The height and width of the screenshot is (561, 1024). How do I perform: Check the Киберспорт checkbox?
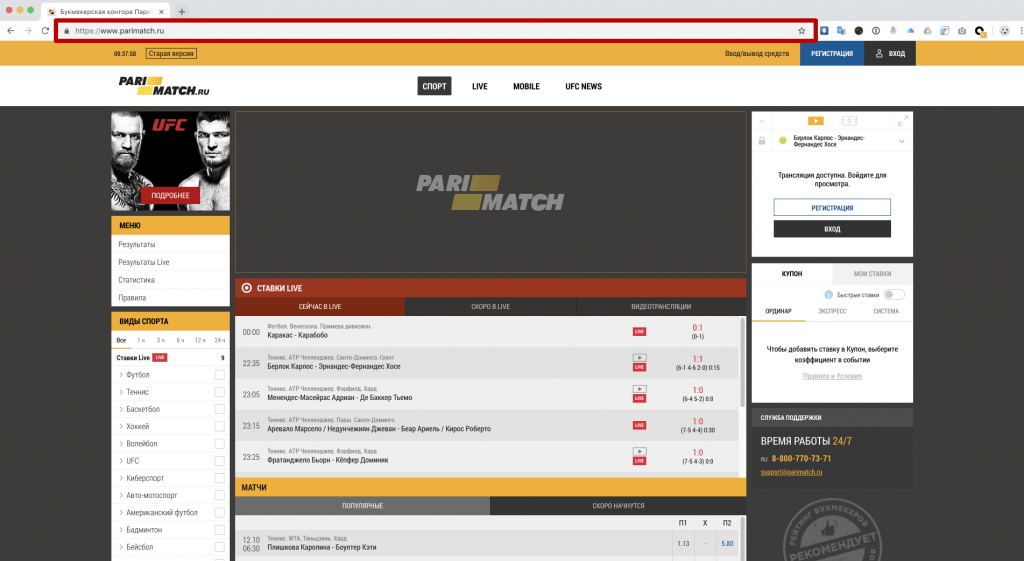pos(219,478)
